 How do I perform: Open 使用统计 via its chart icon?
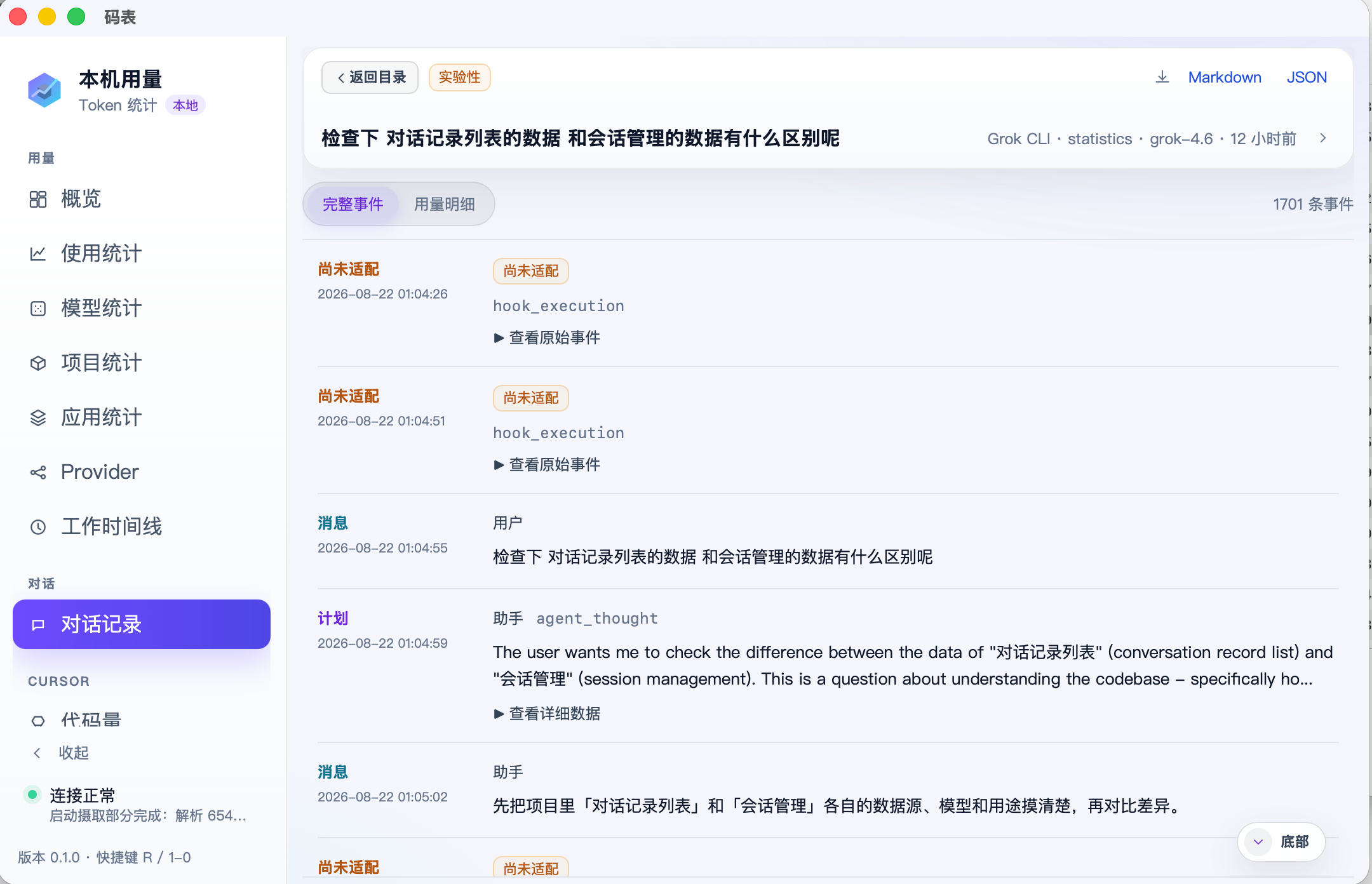point(38,254)
